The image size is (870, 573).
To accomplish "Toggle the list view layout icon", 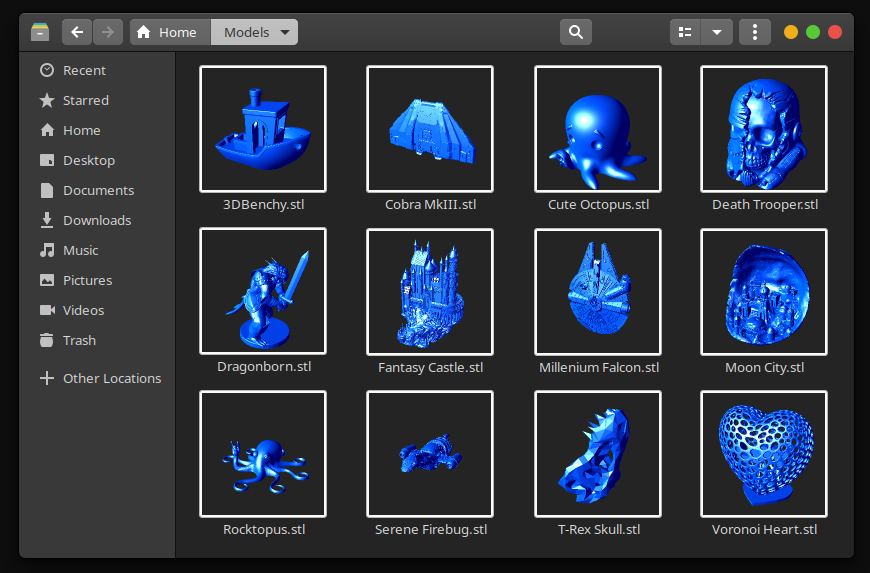I will tap(685, 32).
